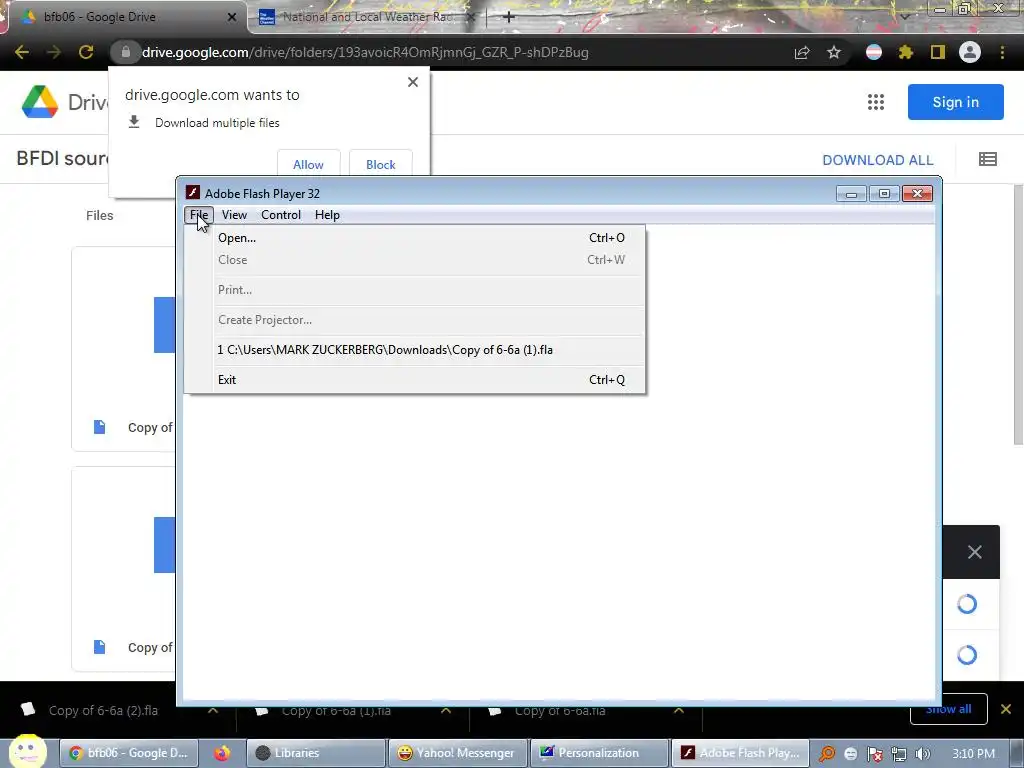Click the Flash icon in the title bar
The image size is (1024, 768).
tap(193, 193)
